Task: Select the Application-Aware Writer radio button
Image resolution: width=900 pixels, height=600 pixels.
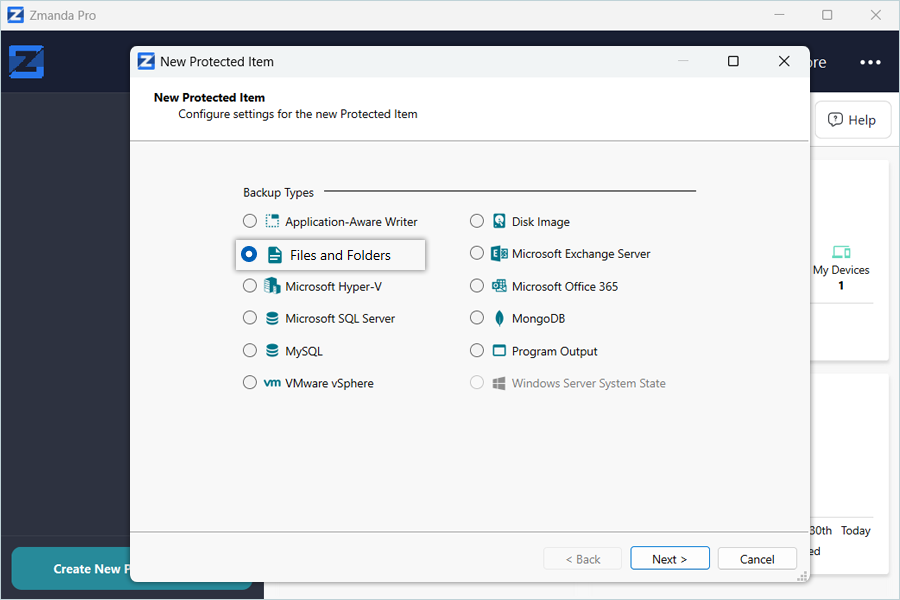Action: pyautogui.click(x=250, y=222)
